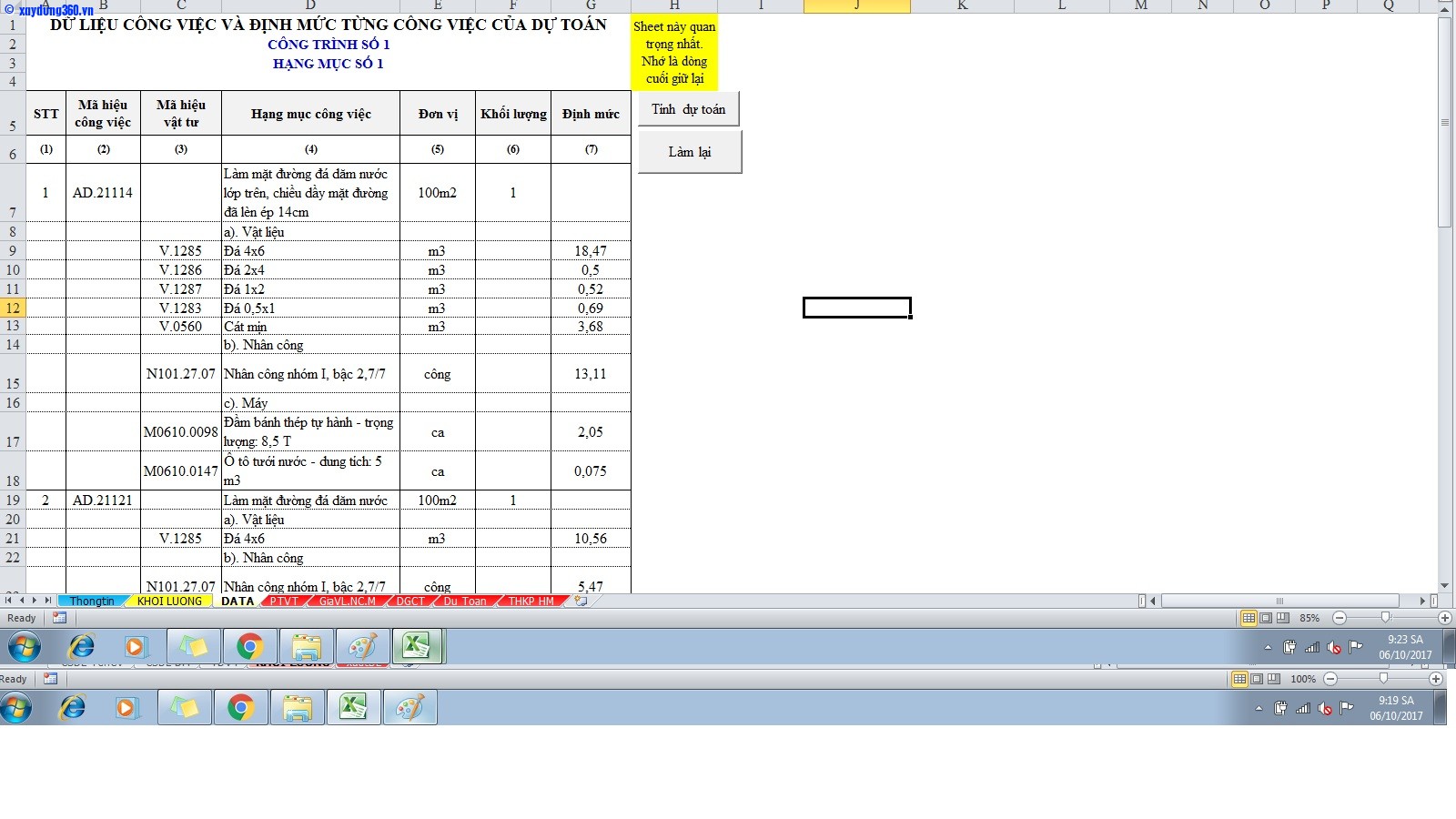This screenshot has width=1456, height=819.
Task: Switch to Normal view in the status bar
Action: pyautogui.click(x=1250, y=618)
